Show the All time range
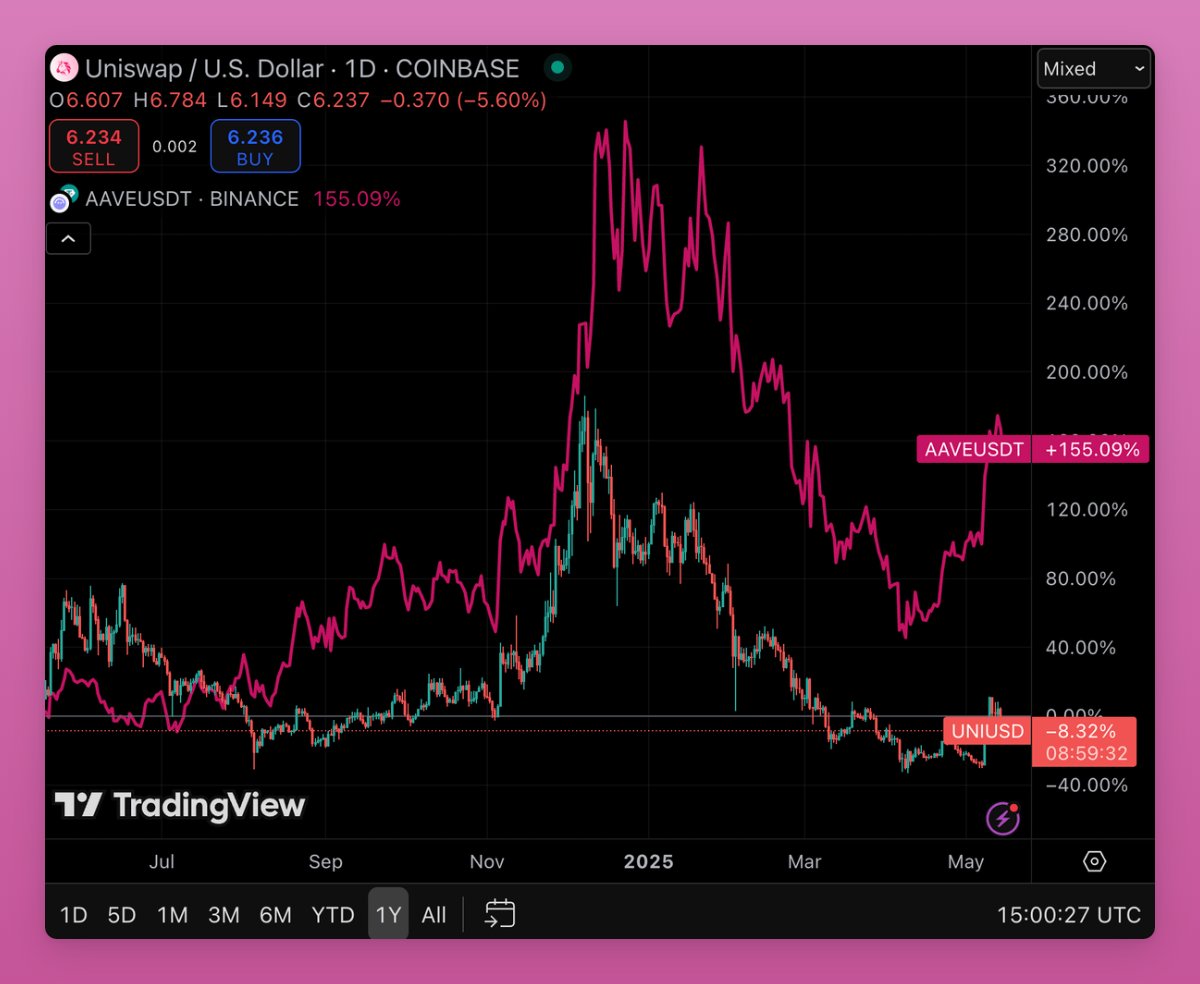1200x984 pixels. click(434, 914)
